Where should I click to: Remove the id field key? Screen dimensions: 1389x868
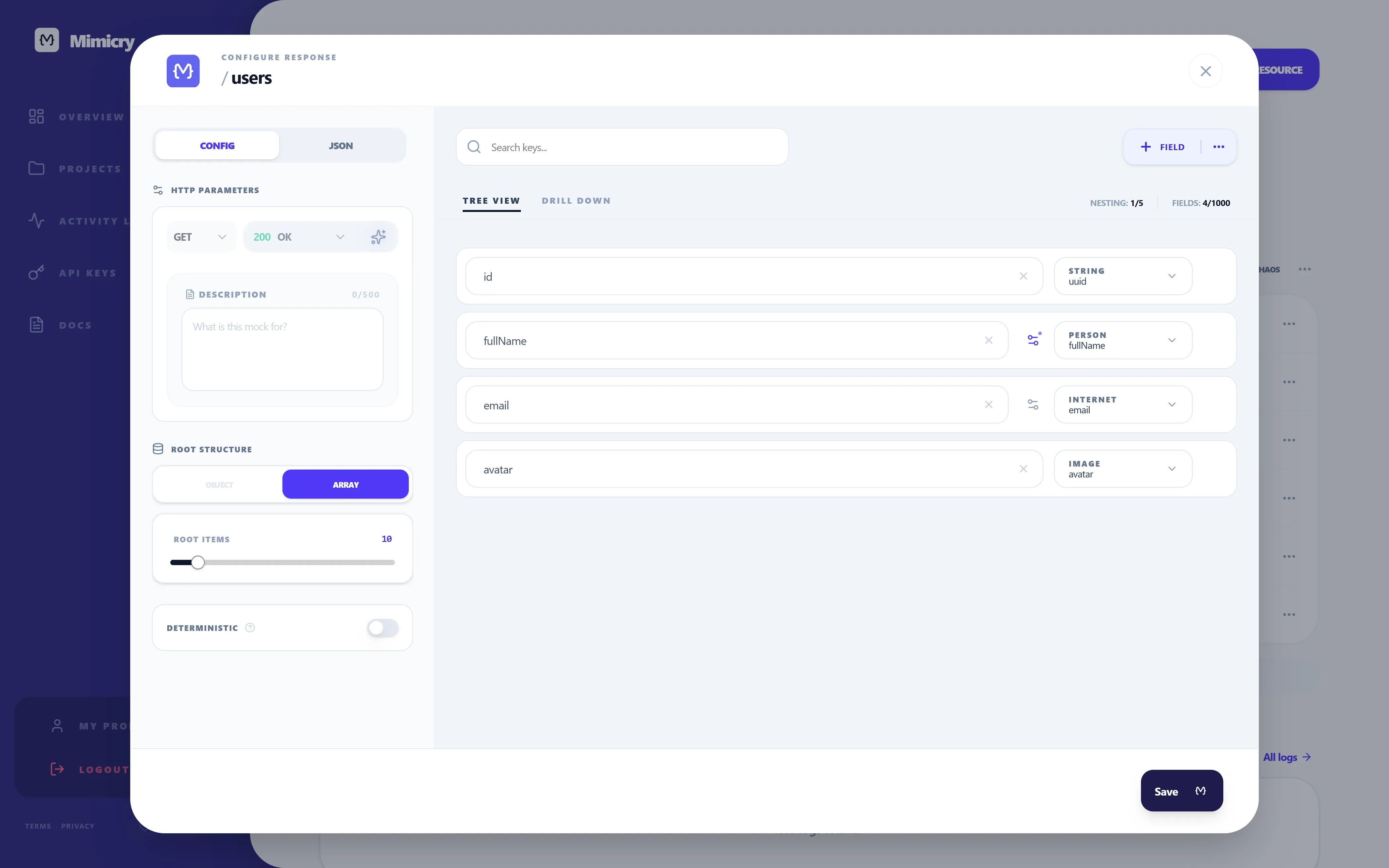click(x=1023, y=276)
